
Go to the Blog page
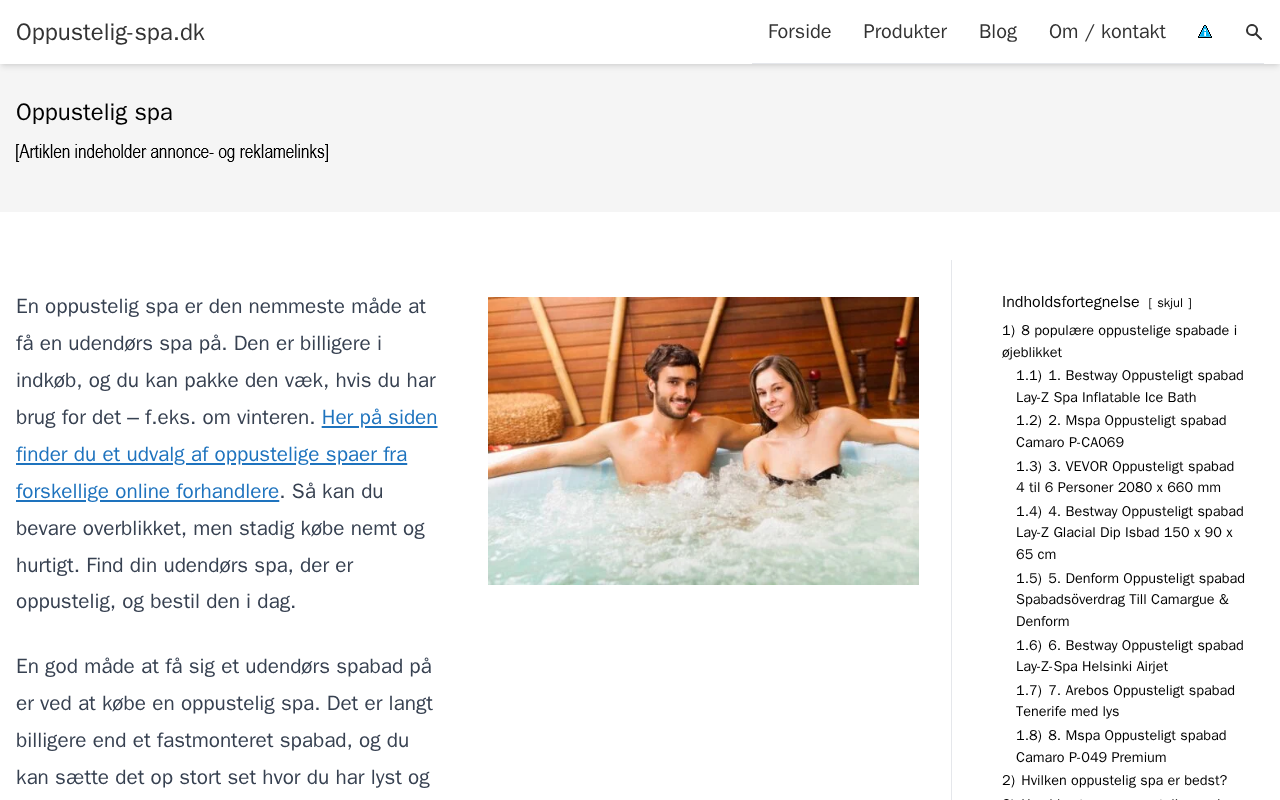(998, 32)
